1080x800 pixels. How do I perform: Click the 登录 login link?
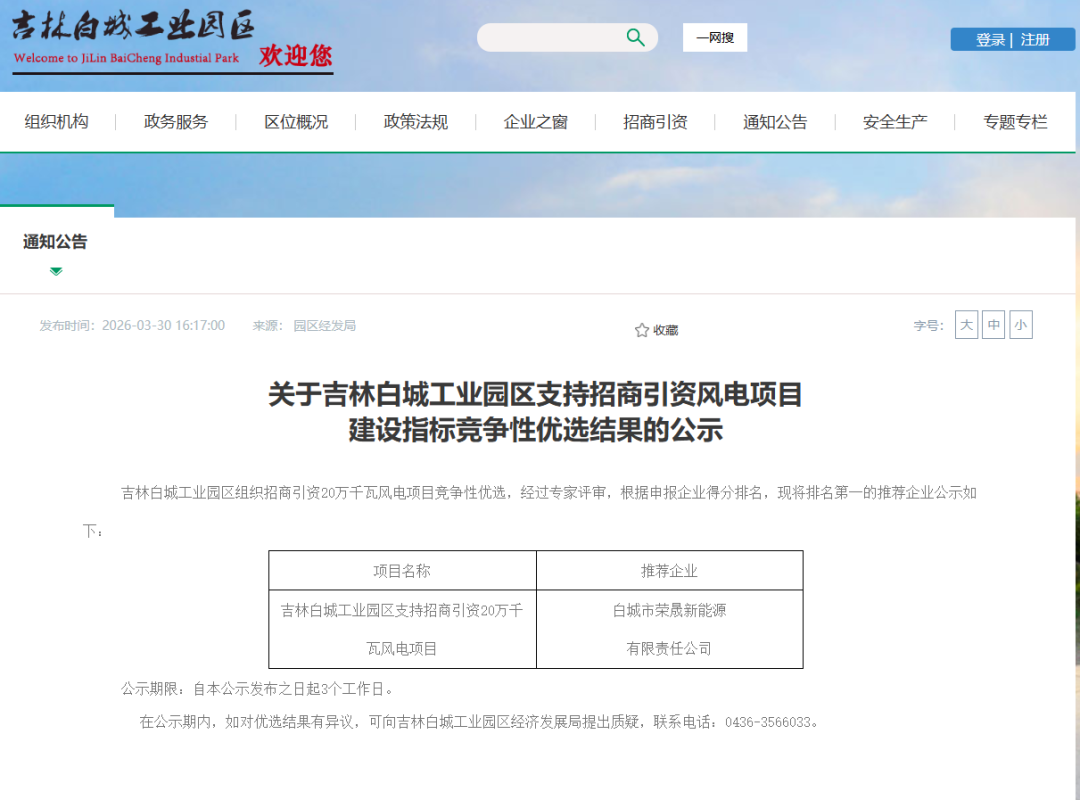[990, 40]
